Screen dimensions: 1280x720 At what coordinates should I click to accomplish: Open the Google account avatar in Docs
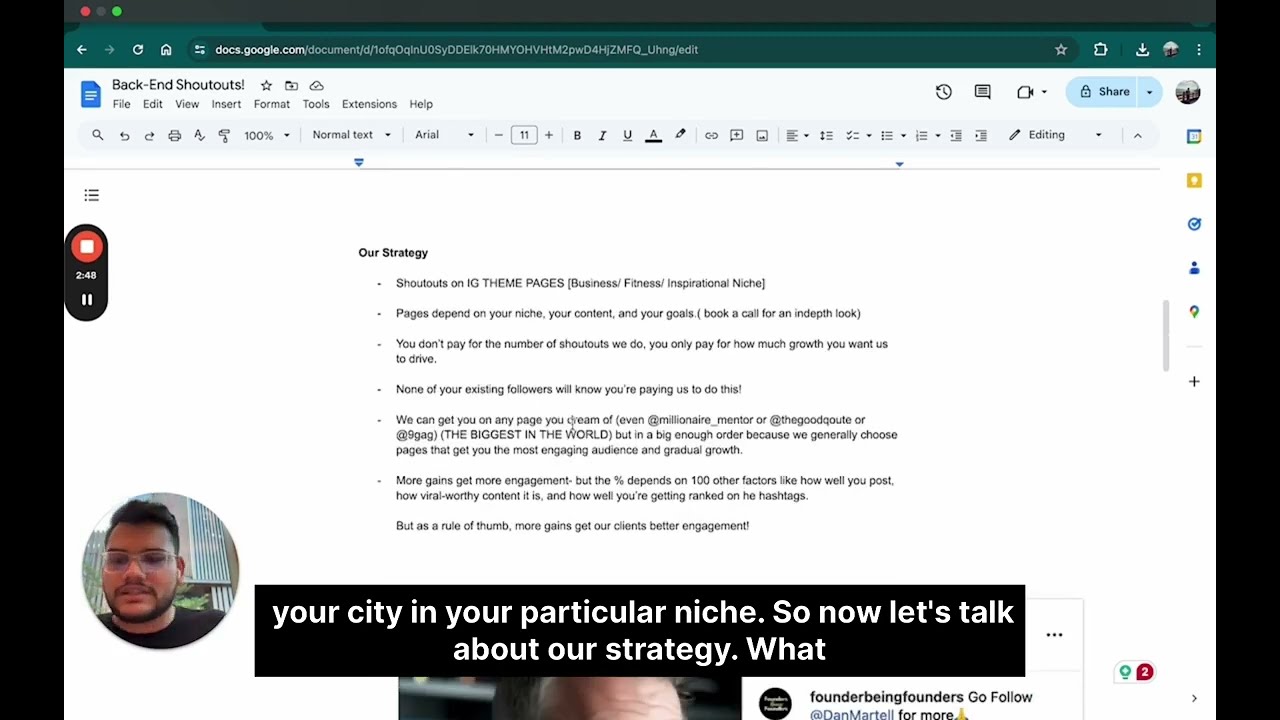click(x=1188, y=92)
